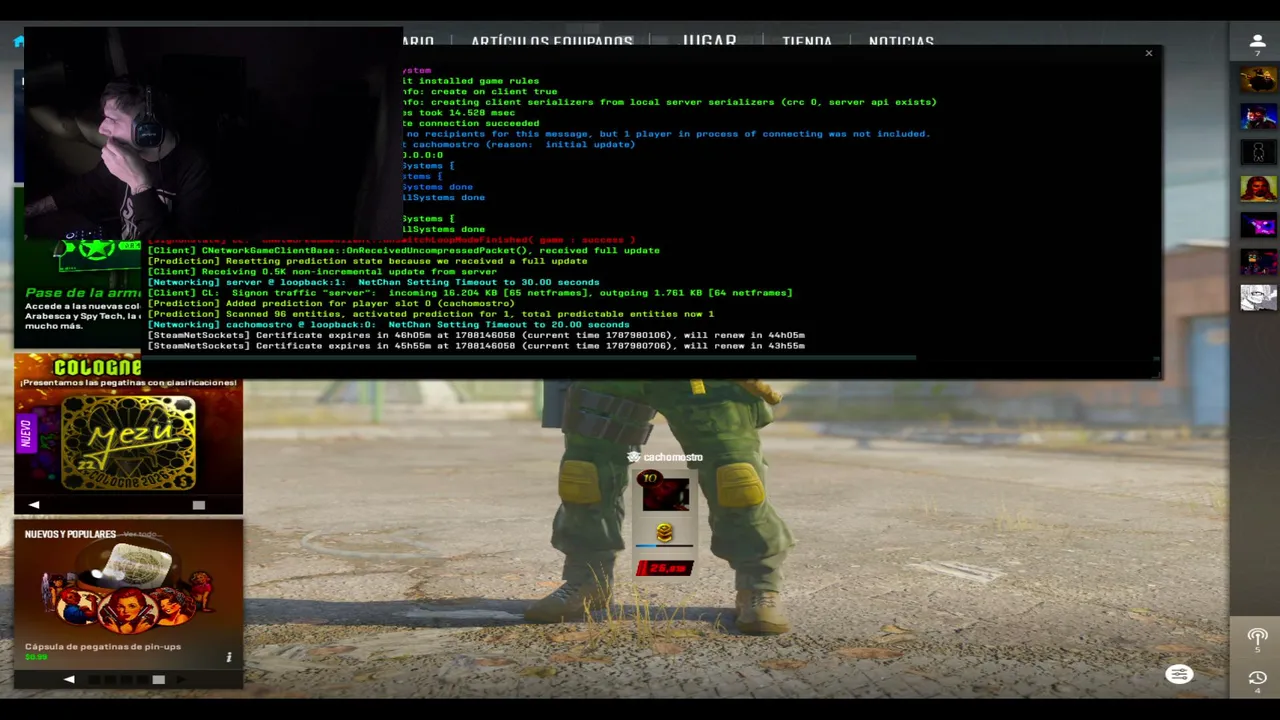This screenshot has width=1280, height=720.
Task: Open the scene settings sliders button
Action: pyautogui.click(x=1179, y=675)
